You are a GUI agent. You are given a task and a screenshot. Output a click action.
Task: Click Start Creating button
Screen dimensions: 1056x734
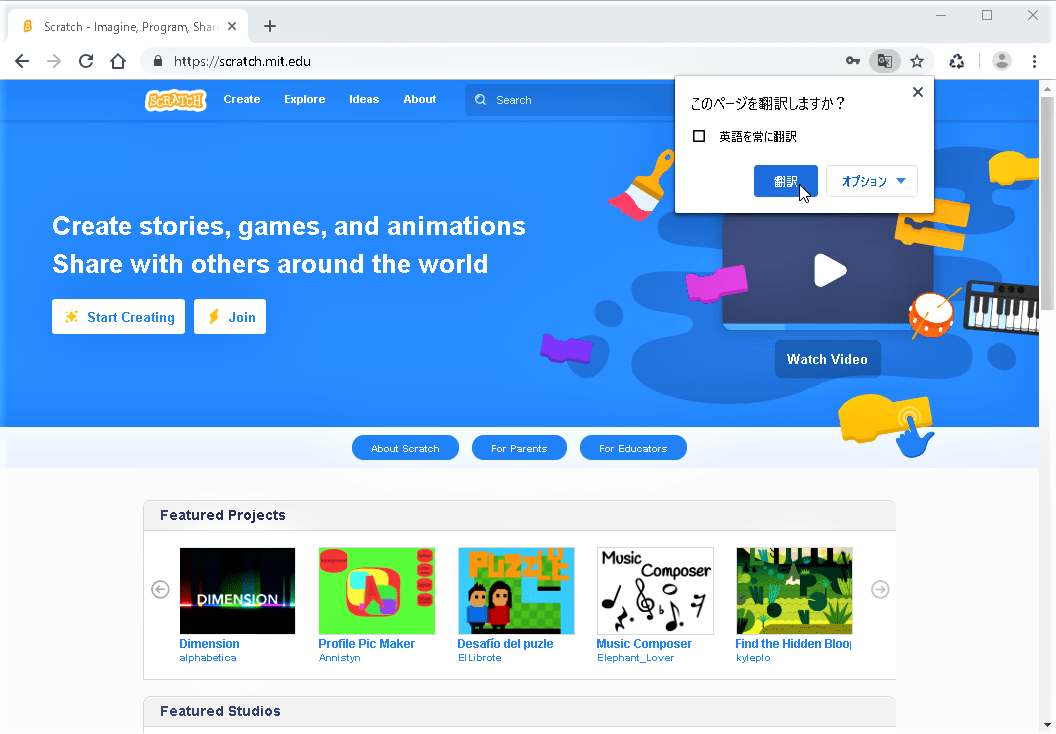119,316
